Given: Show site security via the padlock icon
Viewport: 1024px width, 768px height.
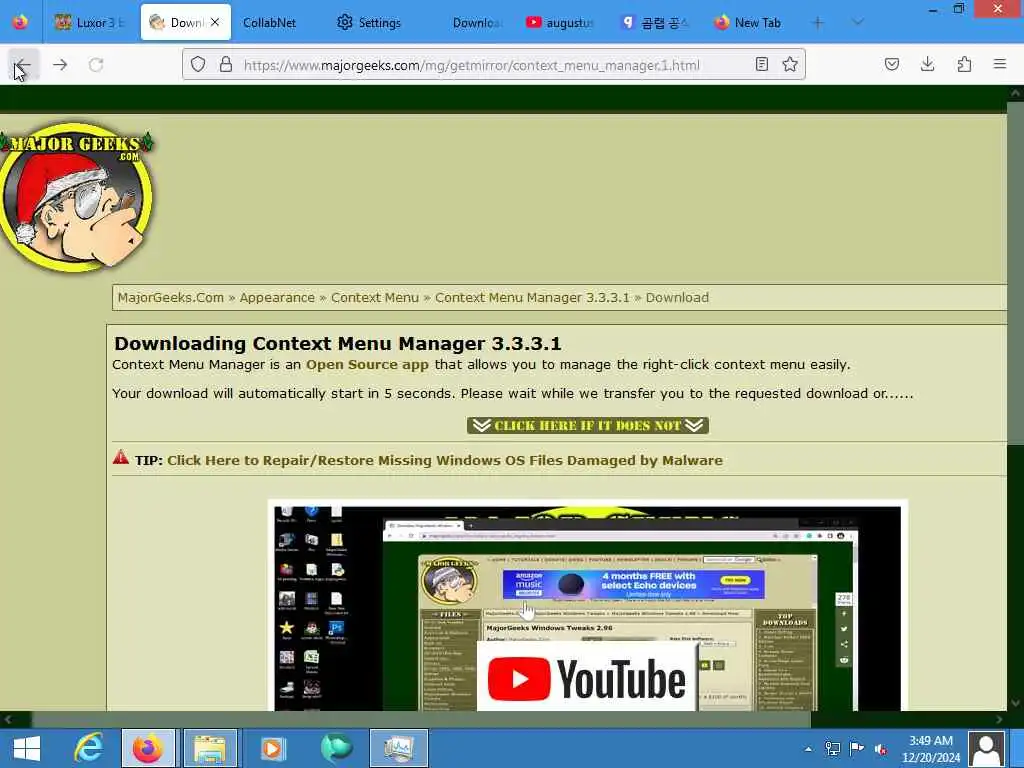Looking at the screenshot, I should tap(226, 64).
